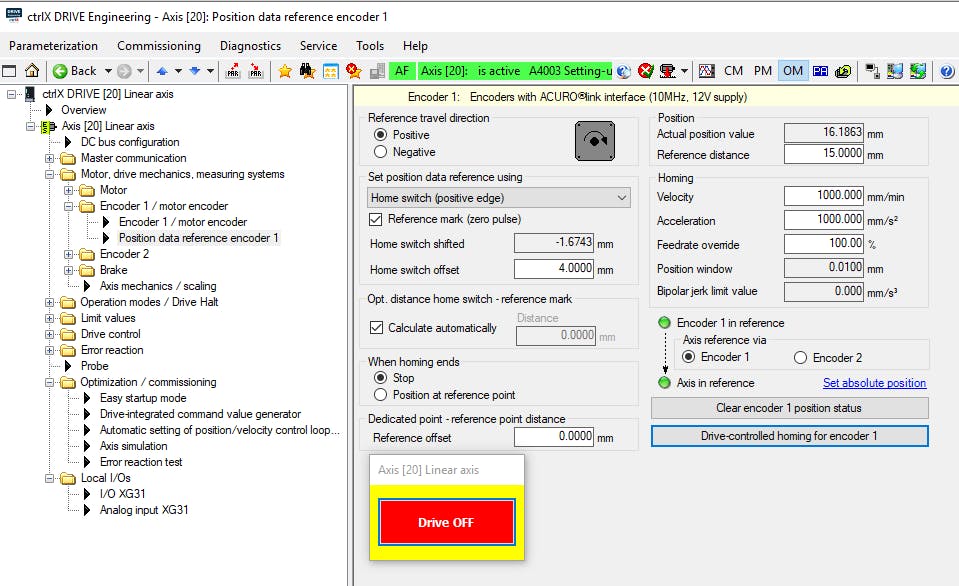Screen dimensions: 959x586
Task: Select Stop when homing ends
Action: (x=380, y=378)
